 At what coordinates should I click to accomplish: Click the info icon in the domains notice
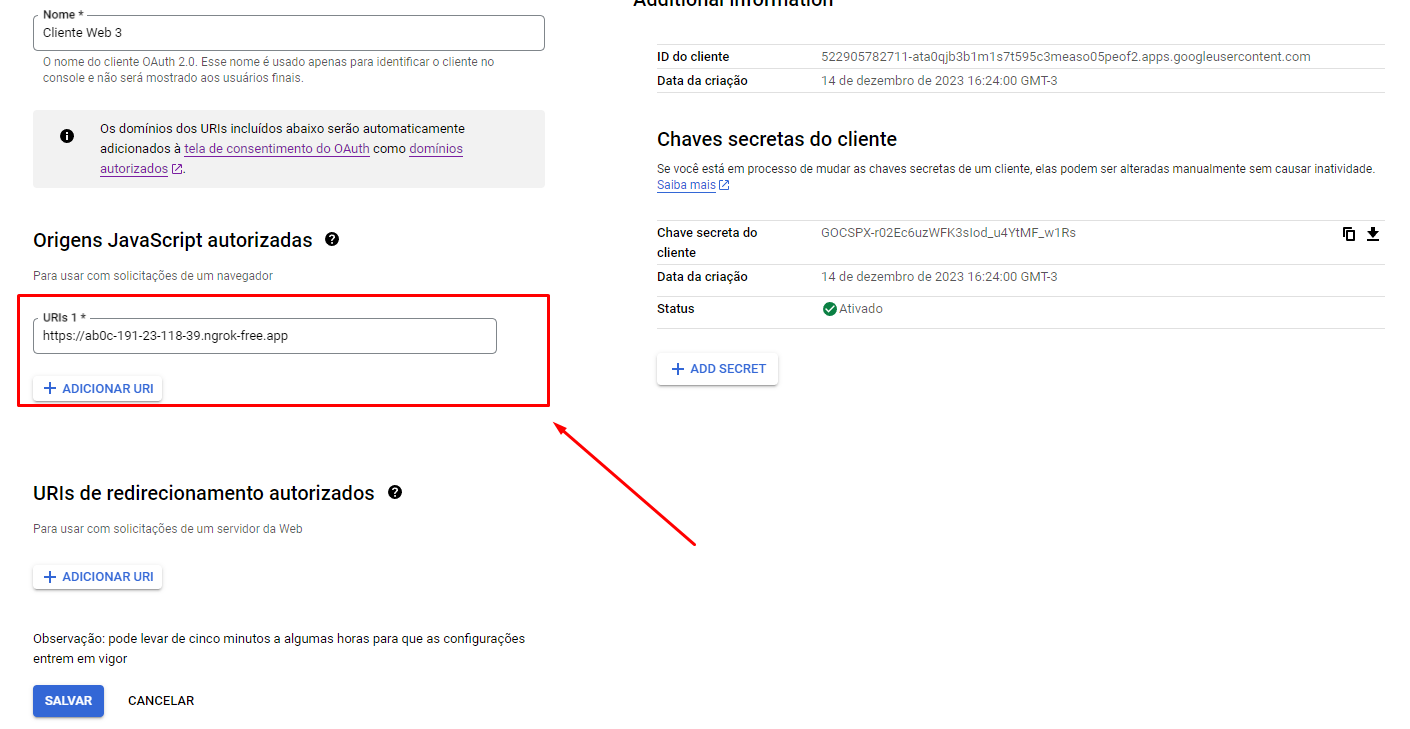point(66,135)
